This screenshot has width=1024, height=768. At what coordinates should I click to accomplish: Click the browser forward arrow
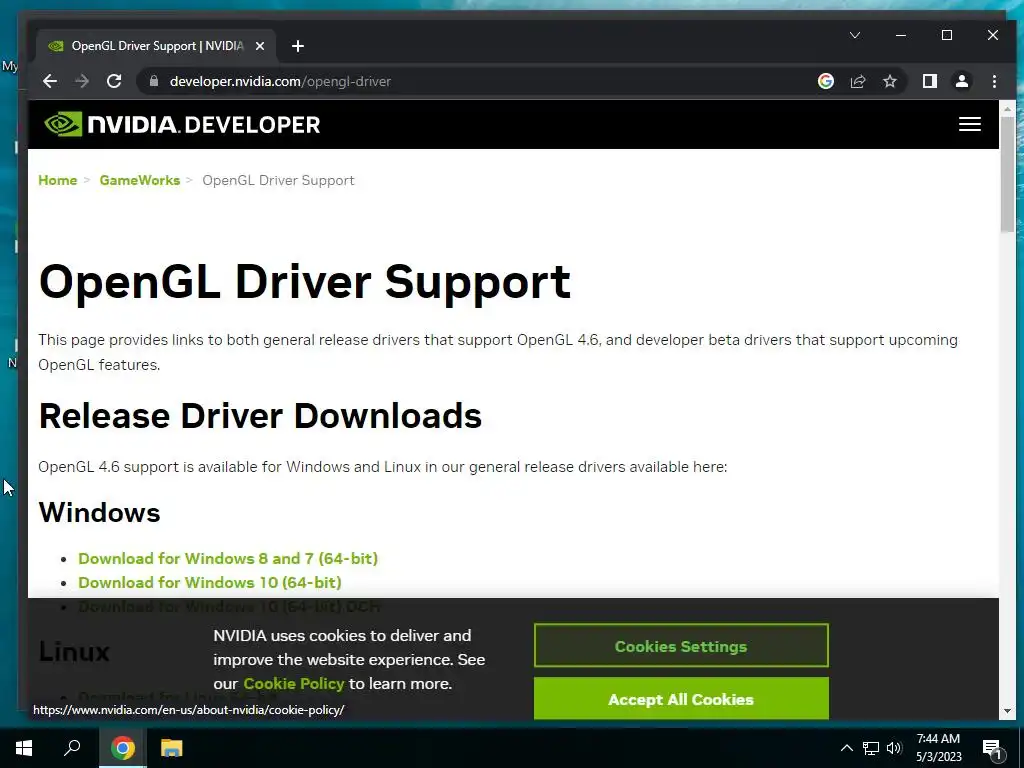[x=82, y=81]
